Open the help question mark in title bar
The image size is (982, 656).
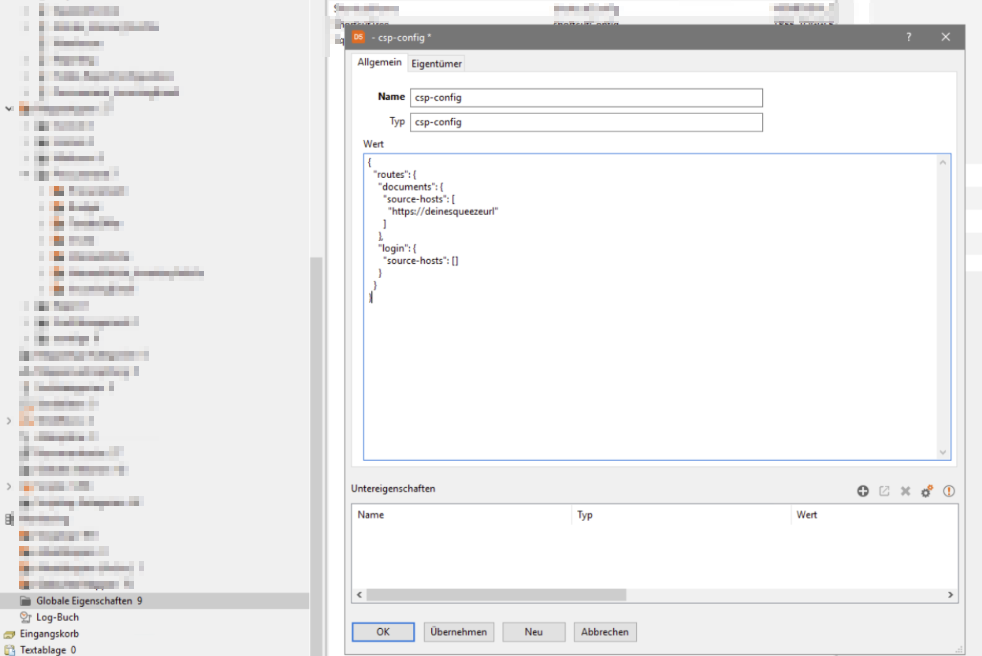pos(909,37)
